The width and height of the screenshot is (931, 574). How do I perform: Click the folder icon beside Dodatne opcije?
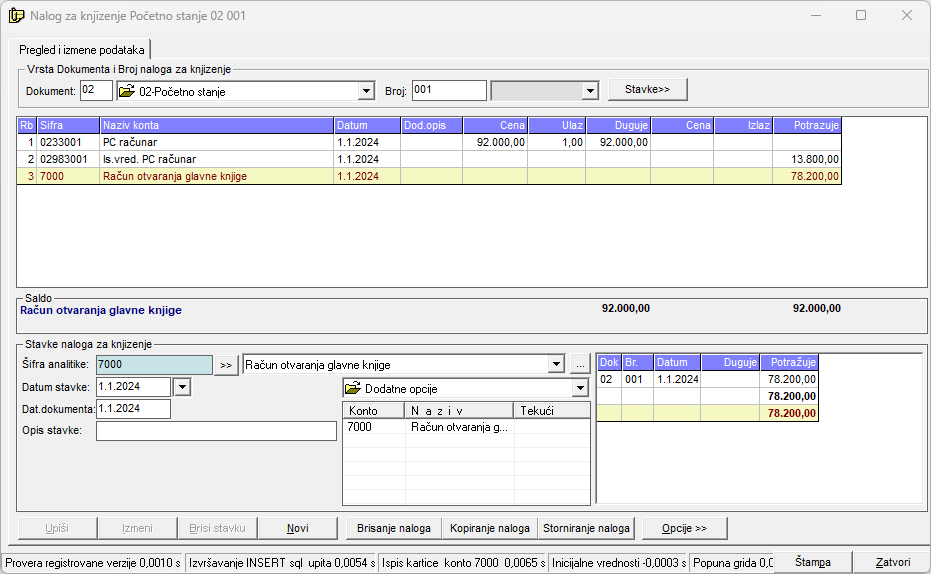pyautogui.click(x=353, y=388)
